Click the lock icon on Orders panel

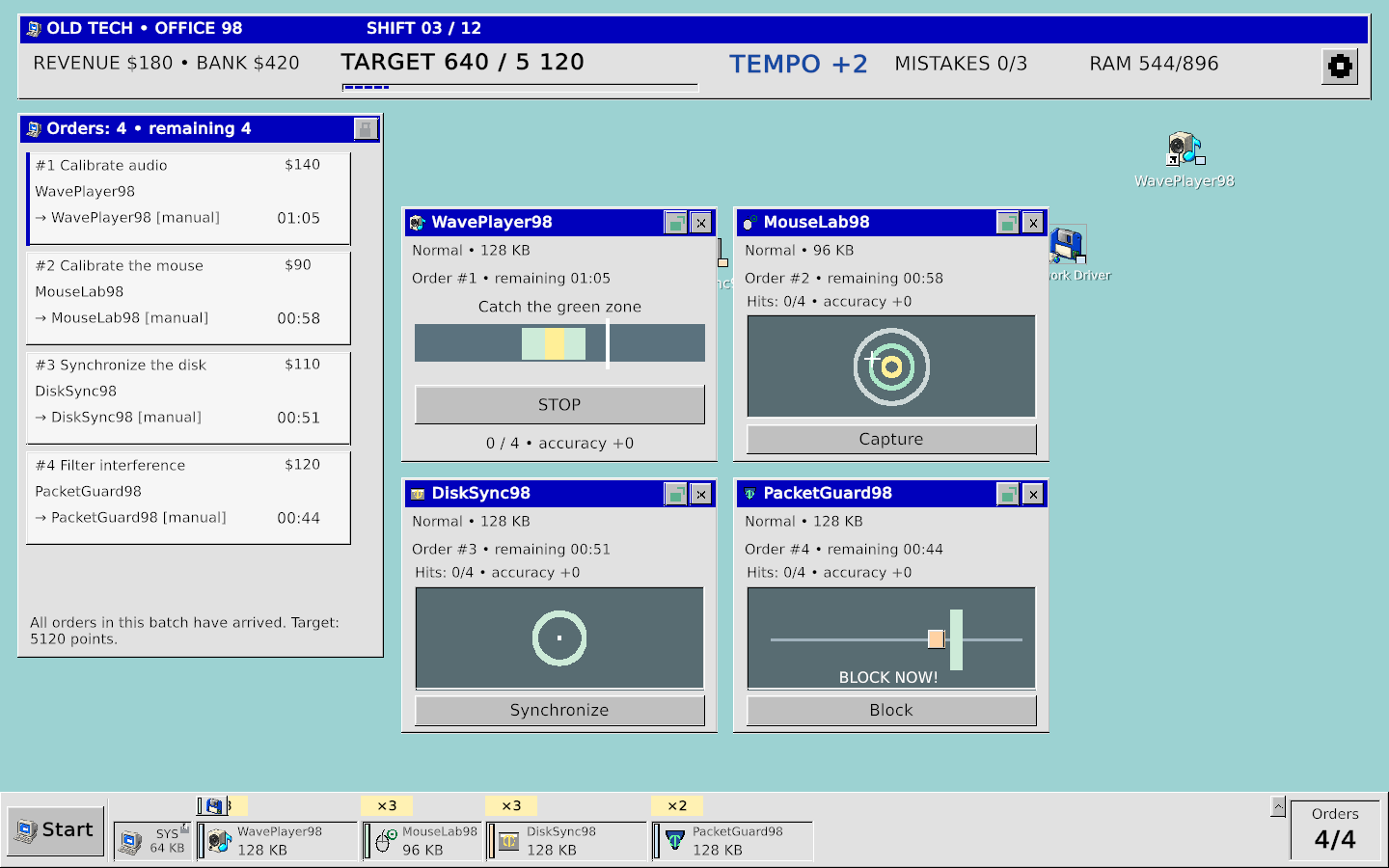click(x=366, y=128)
